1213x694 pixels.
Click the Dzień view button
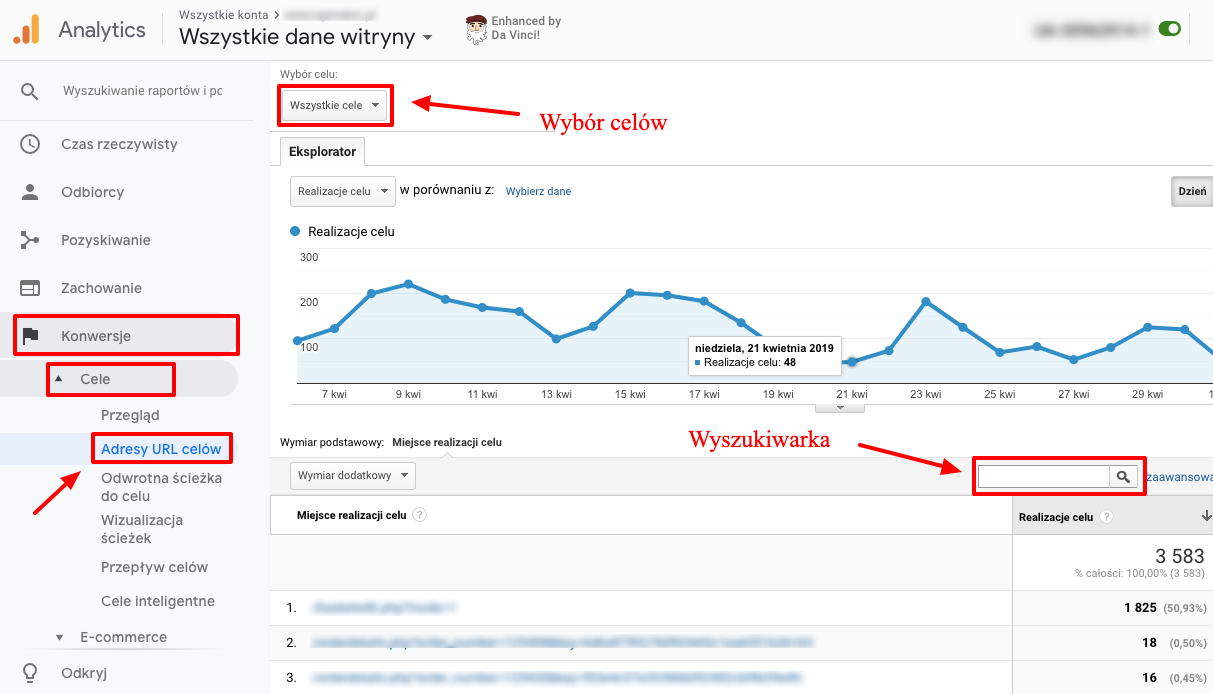coord(1191,191)
